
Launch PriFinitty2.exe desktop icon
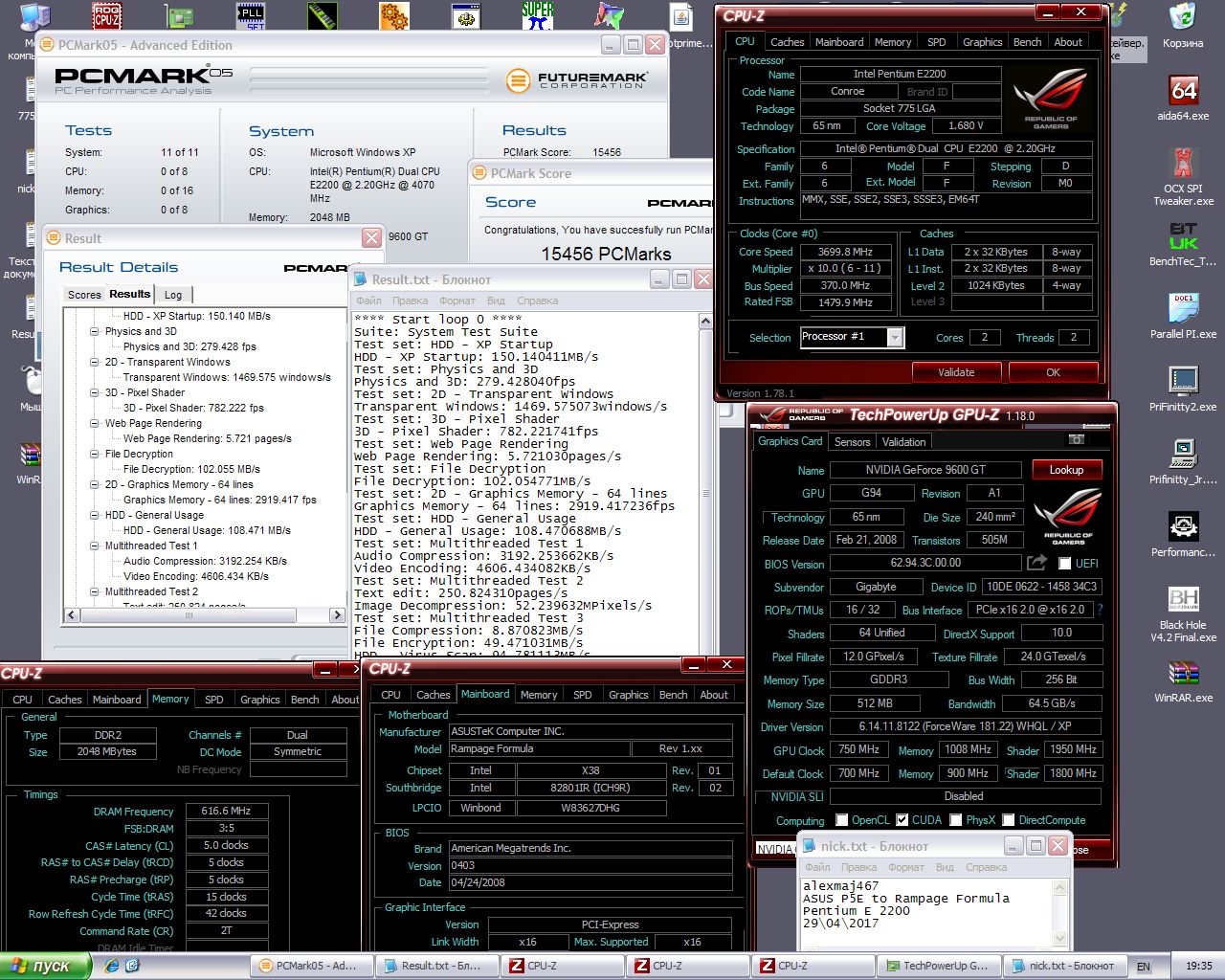pyautogui.click(x=1183, y=381)
